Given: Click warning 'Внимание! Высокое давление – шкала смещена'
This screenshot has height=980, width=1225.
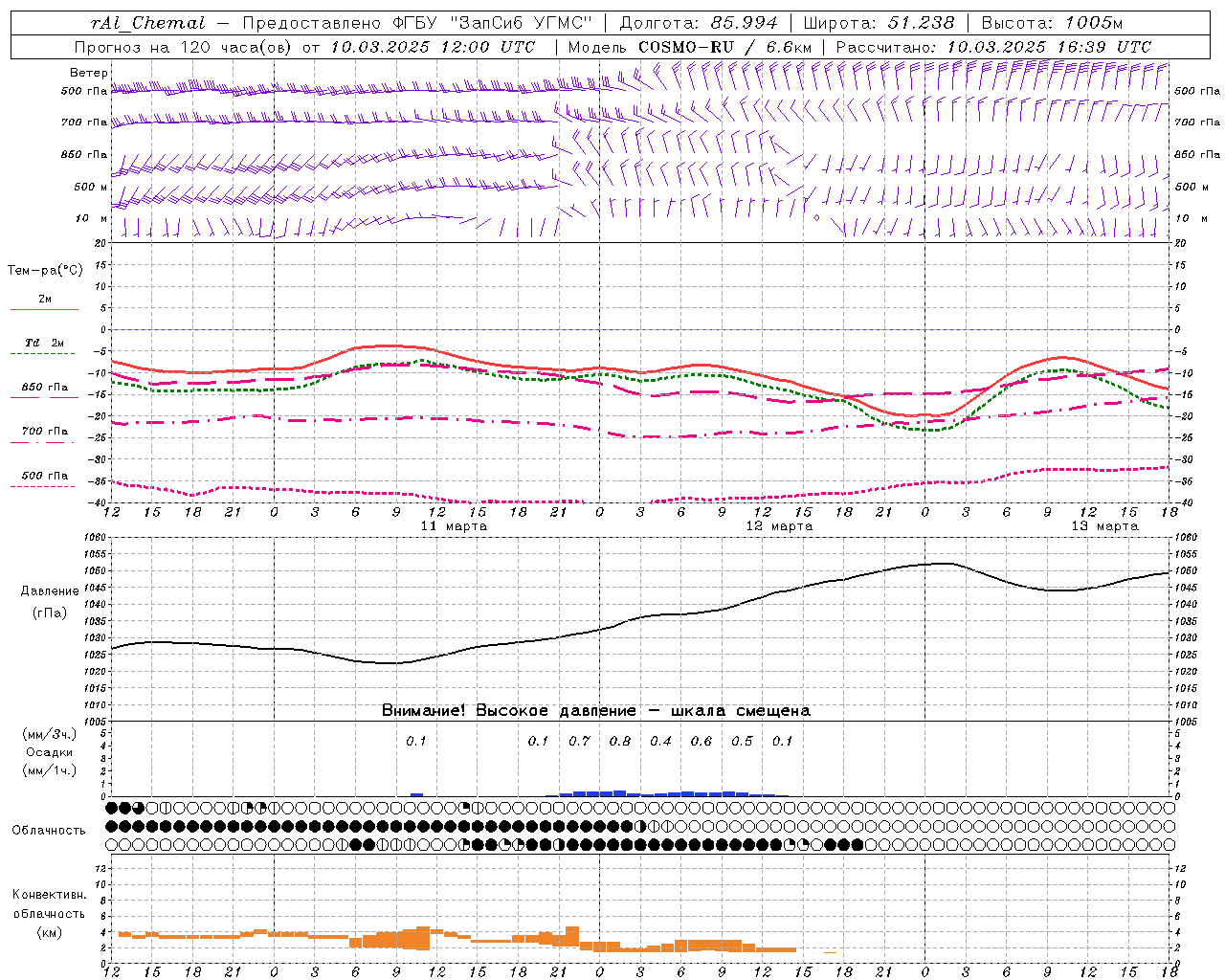Looking at the screenshot, I should (x=596, y=711).
